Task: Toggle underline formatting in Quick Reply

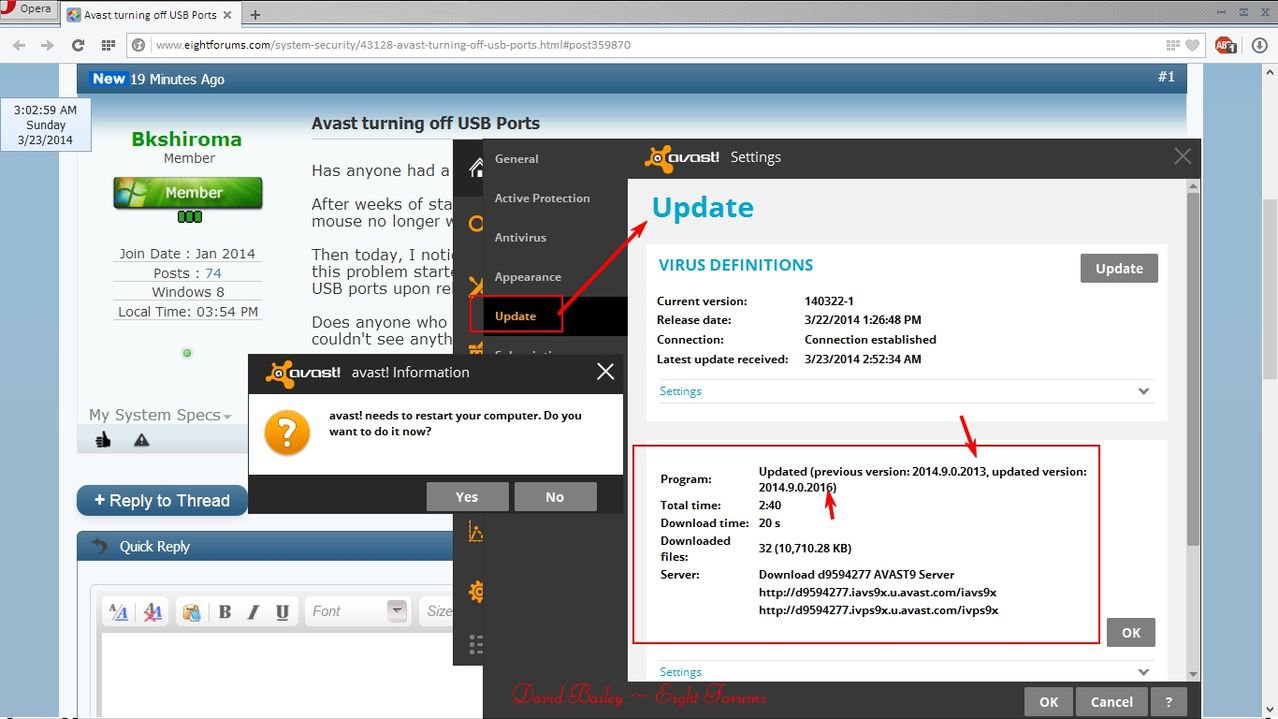Action: 282,612
